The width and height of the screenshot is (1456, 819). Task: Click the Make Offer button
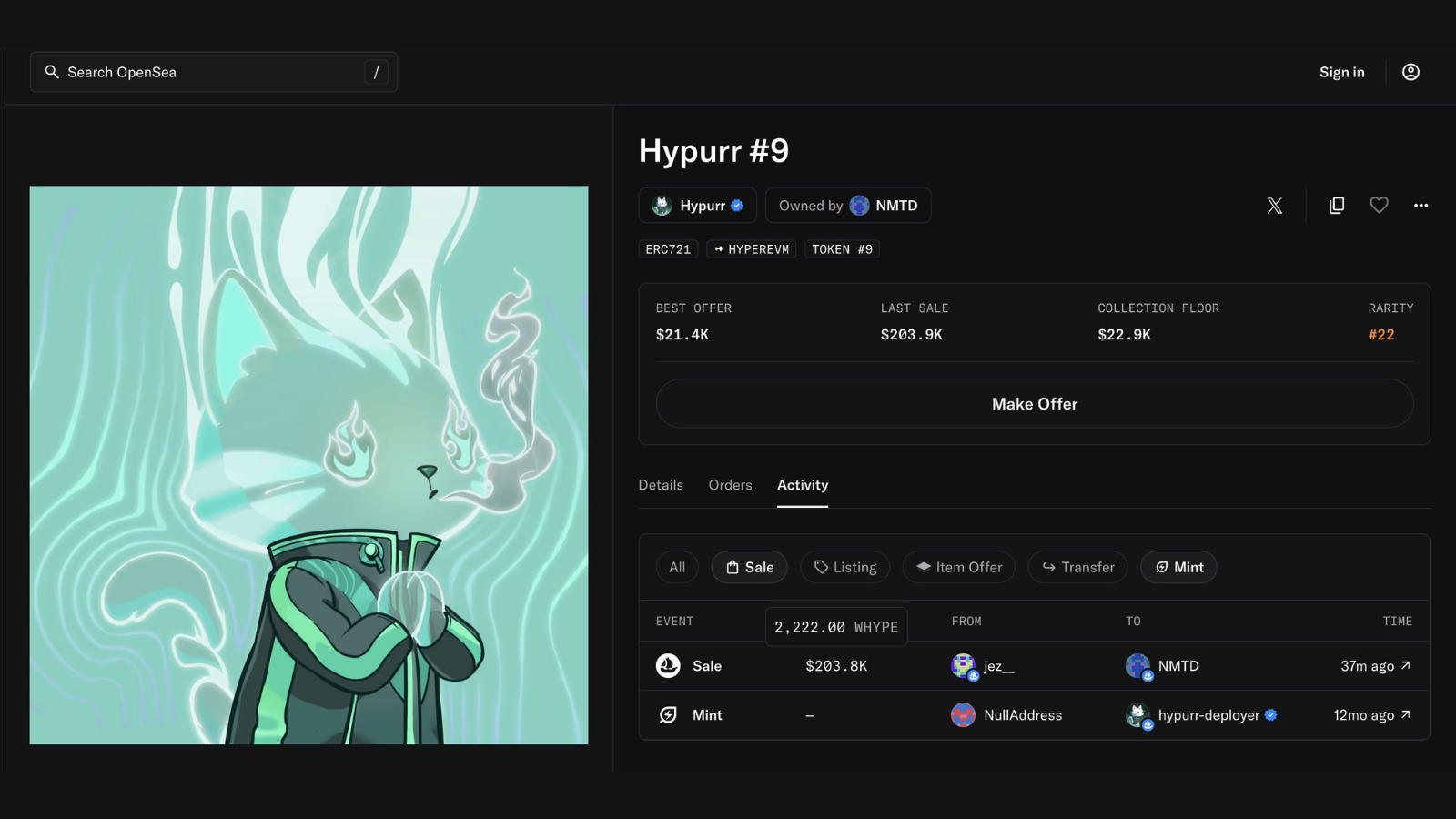click(1035, 404)
